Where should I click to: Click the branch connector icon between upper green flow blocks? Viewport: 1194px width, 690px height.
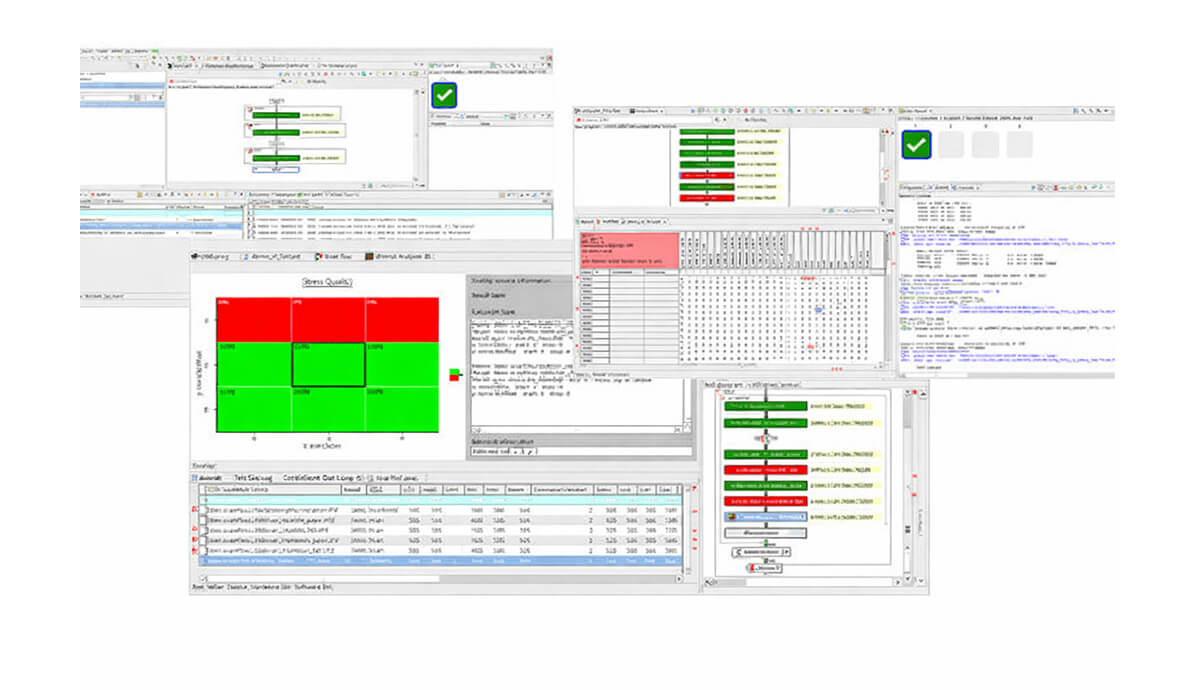coord(764,438)
